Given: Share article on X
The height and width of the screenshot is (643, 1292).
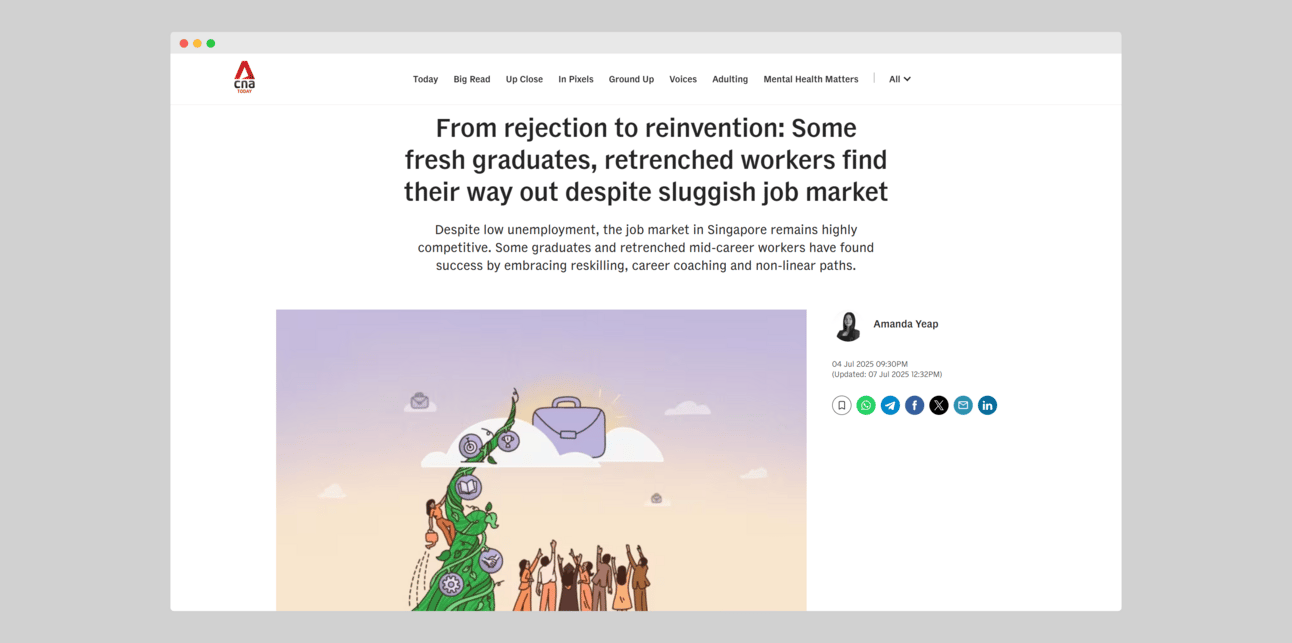Looking at the screenshot, I should tap(939, 405).
